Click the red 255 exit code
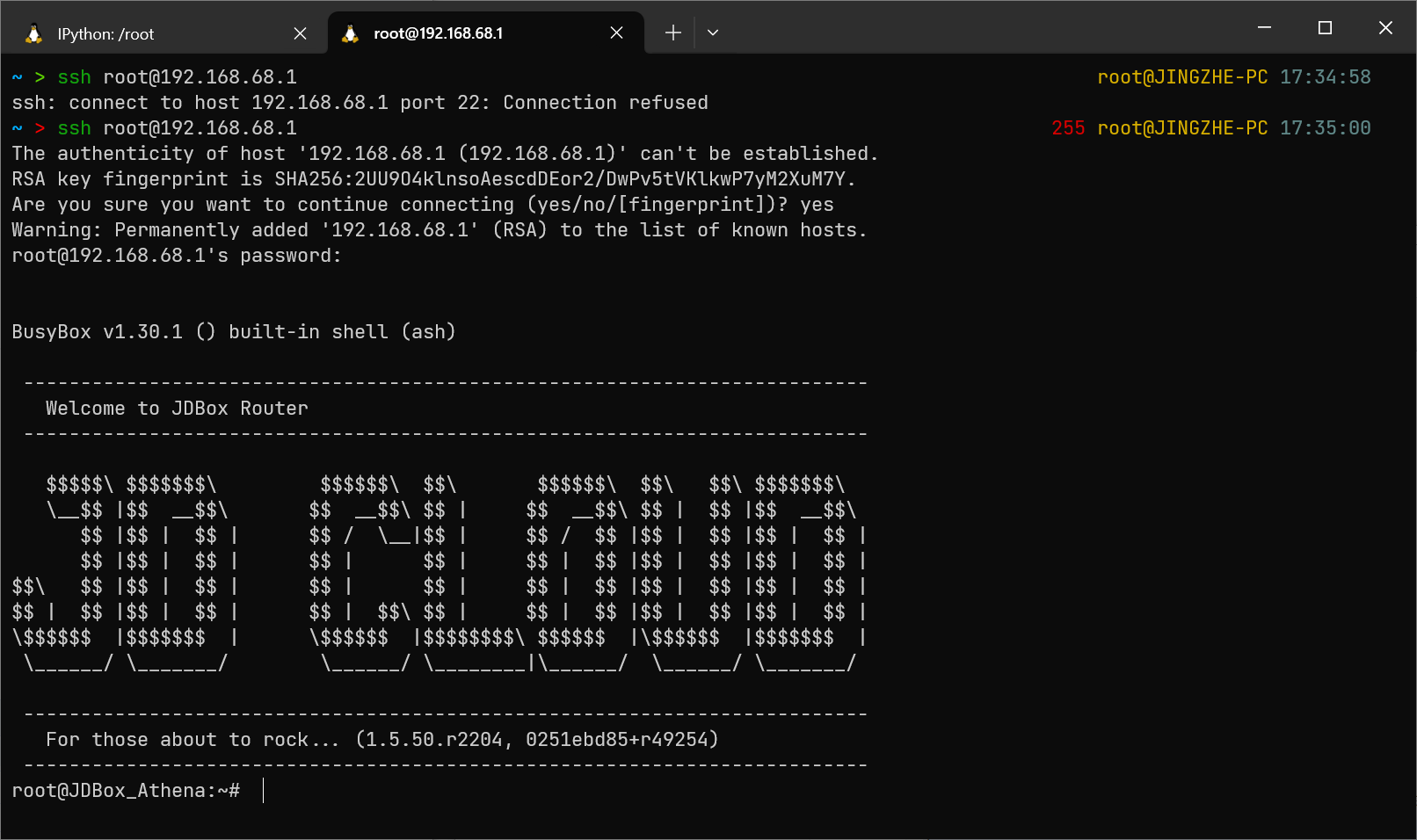This screenshot has width=1417, height=840. pyautogui.click(x=1068, y=128)
